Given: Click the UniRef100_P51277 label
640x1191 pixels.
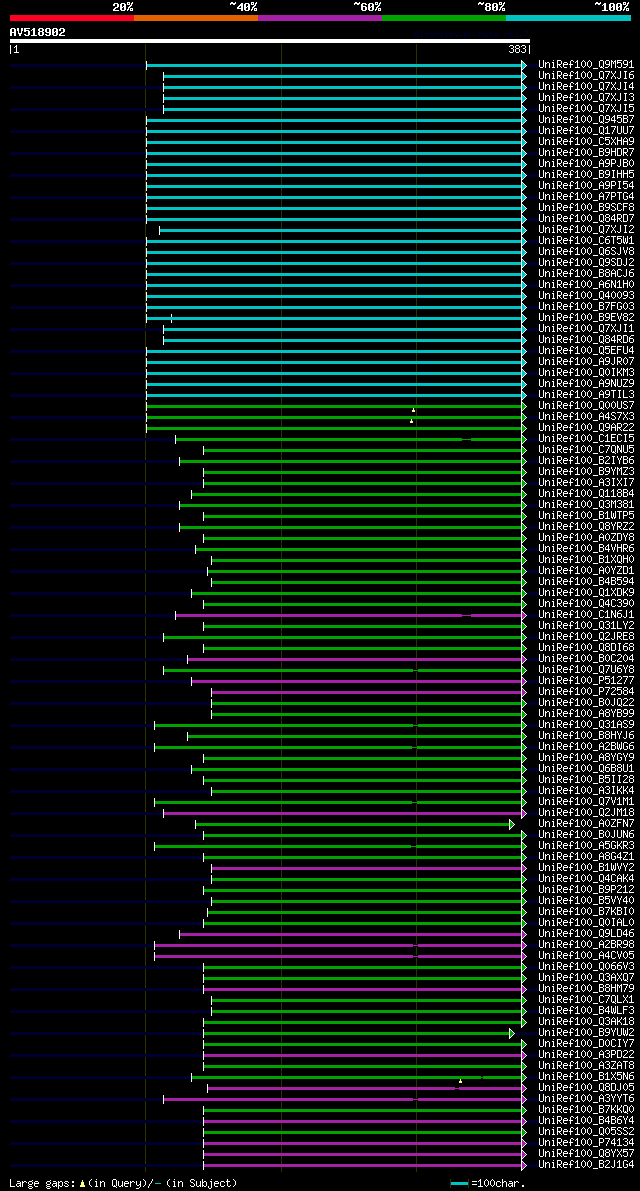Looking at the screenshot, I should [585, 681].
